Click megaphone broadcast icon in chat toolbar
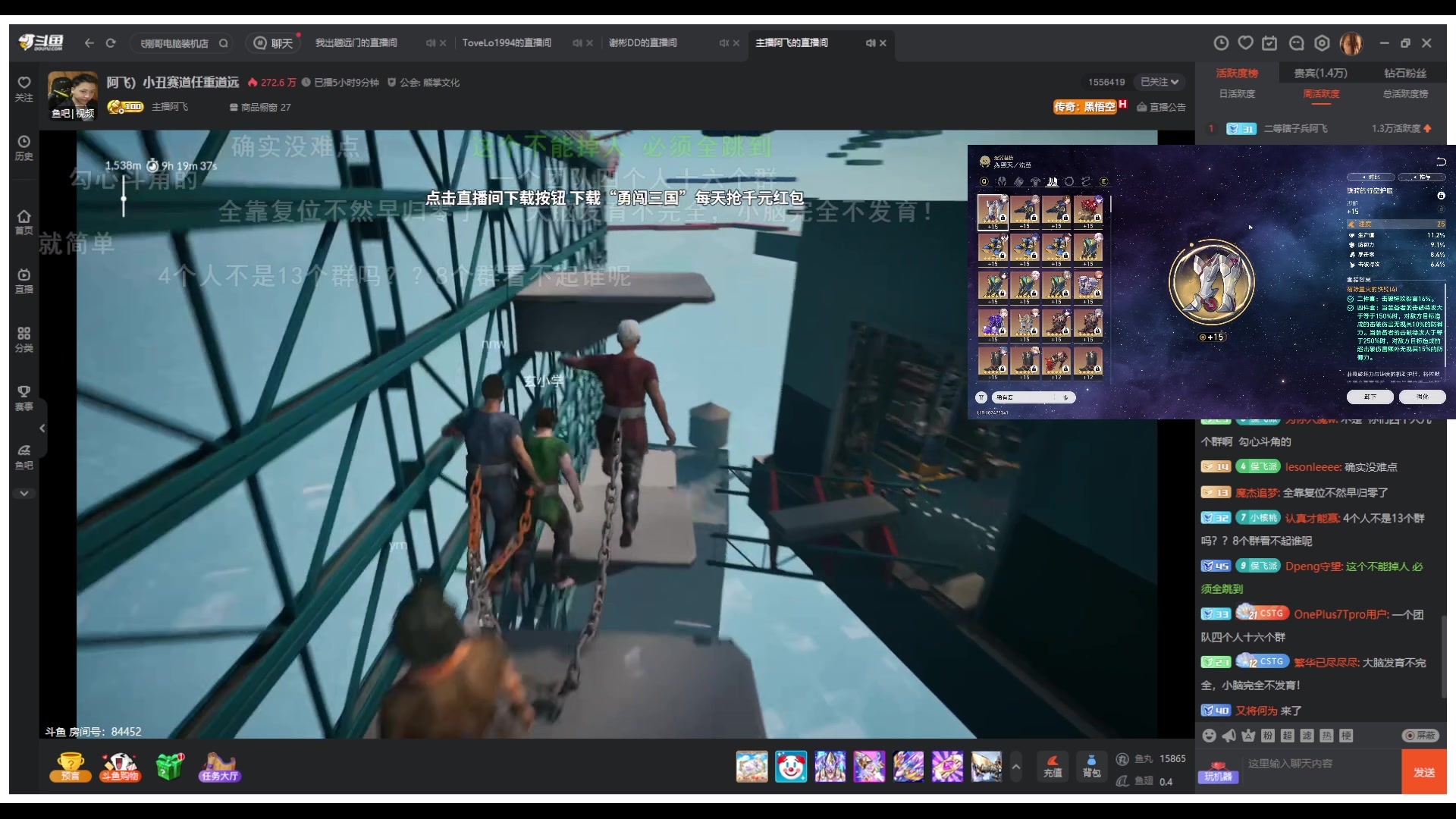Image resolution: width=1456 pixels, height=819 pixels. [x=1229, y=736]
